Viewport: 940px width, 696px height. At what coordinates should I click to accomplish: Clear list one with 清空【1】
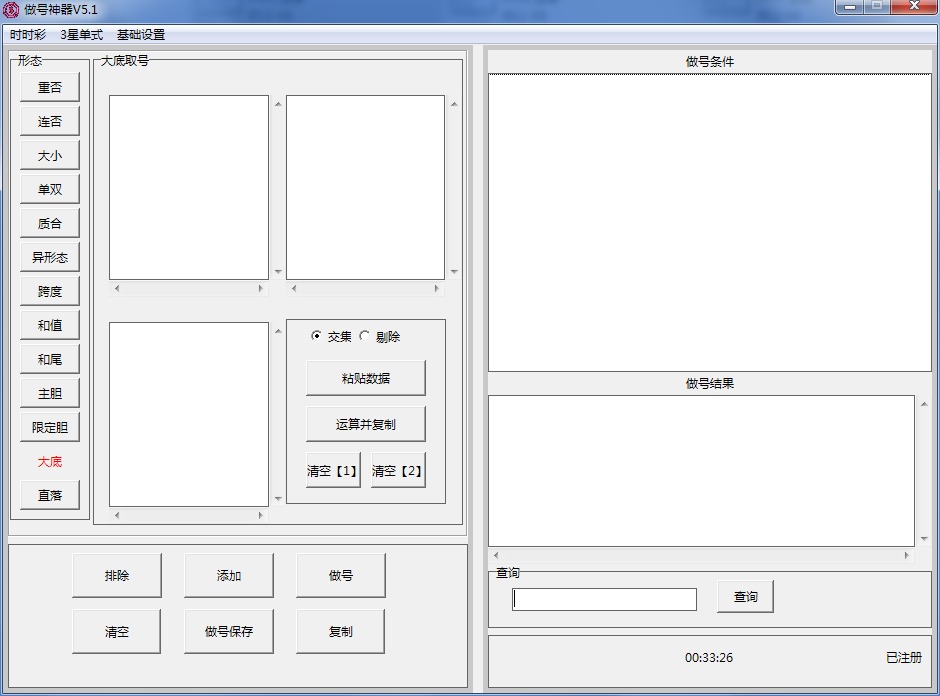click(333, 471)
